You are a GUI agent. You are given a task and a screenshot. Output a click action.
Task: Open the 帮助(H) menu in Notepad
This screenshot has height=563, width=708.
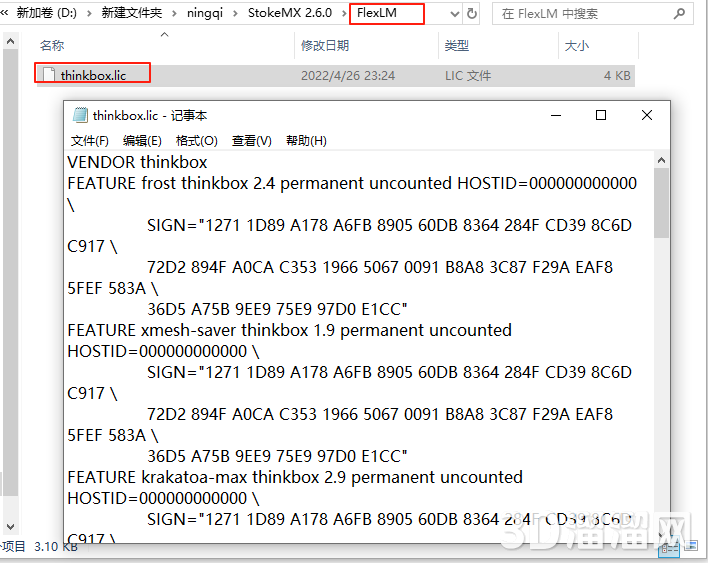pos(306,141)
